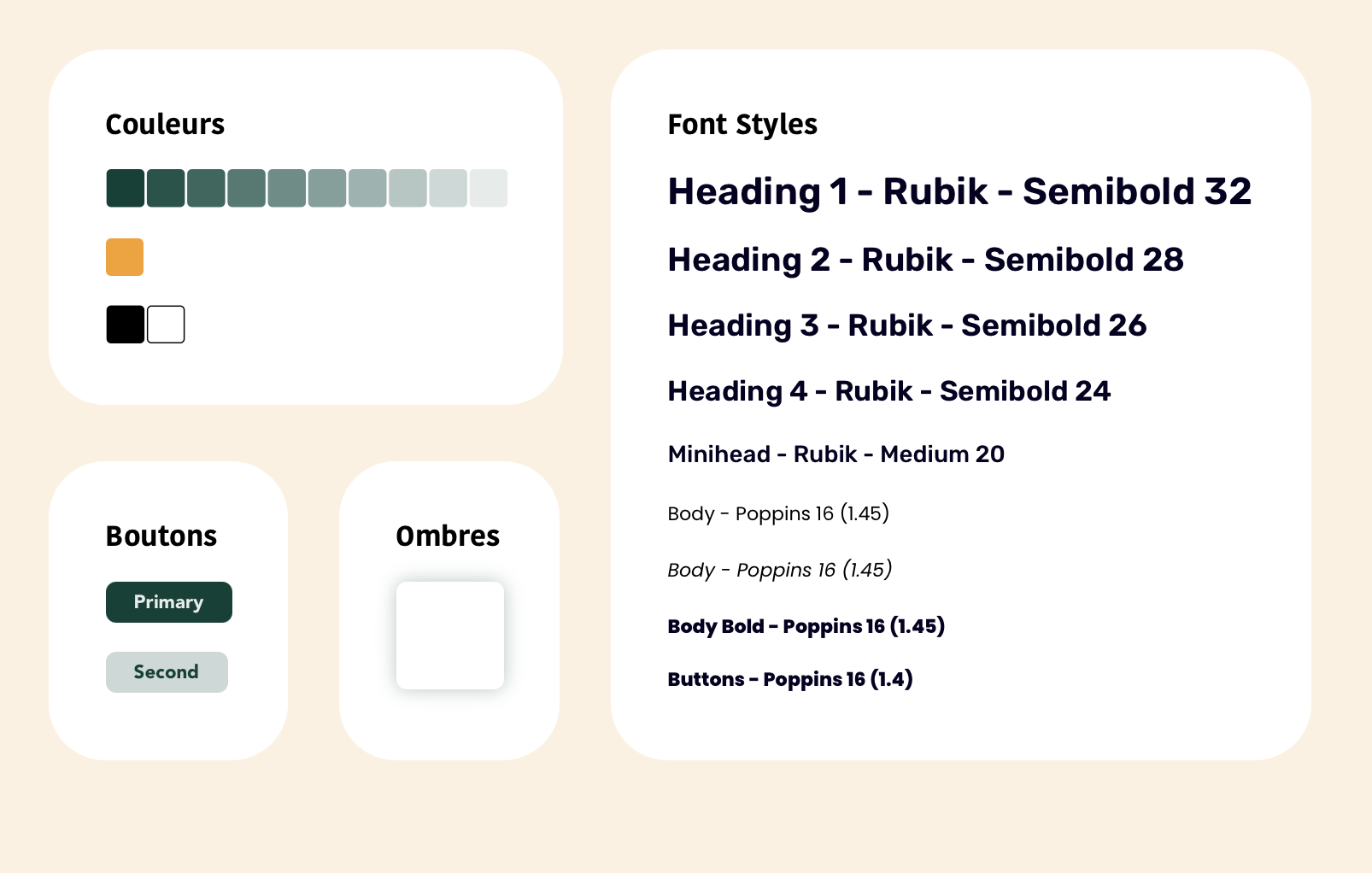Click the Ombres section title

pyautogui.click(x=448, y=536)
